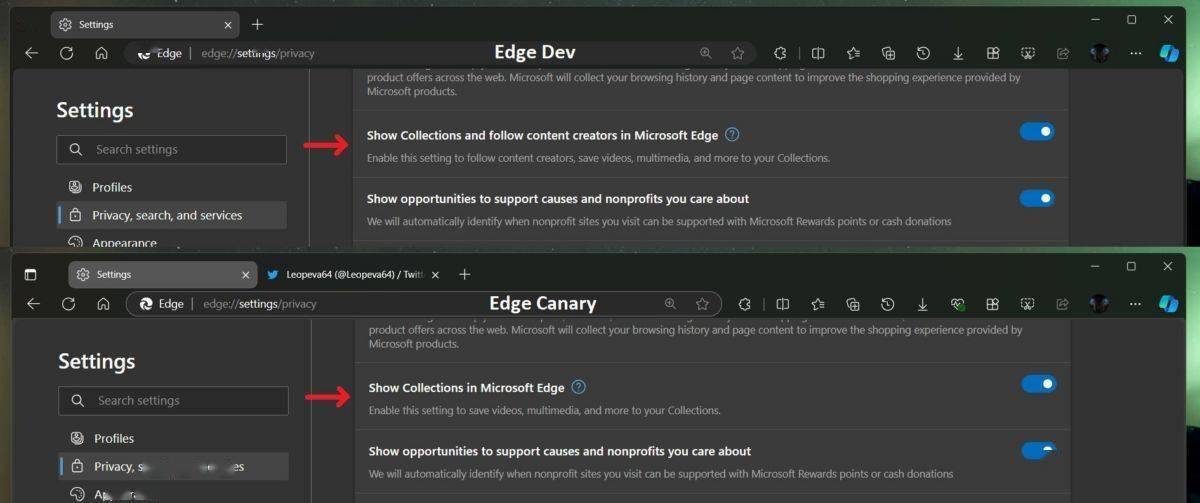
Task: Click Share icon in Edge Dev toolbar
Action: coord(1063,53)
